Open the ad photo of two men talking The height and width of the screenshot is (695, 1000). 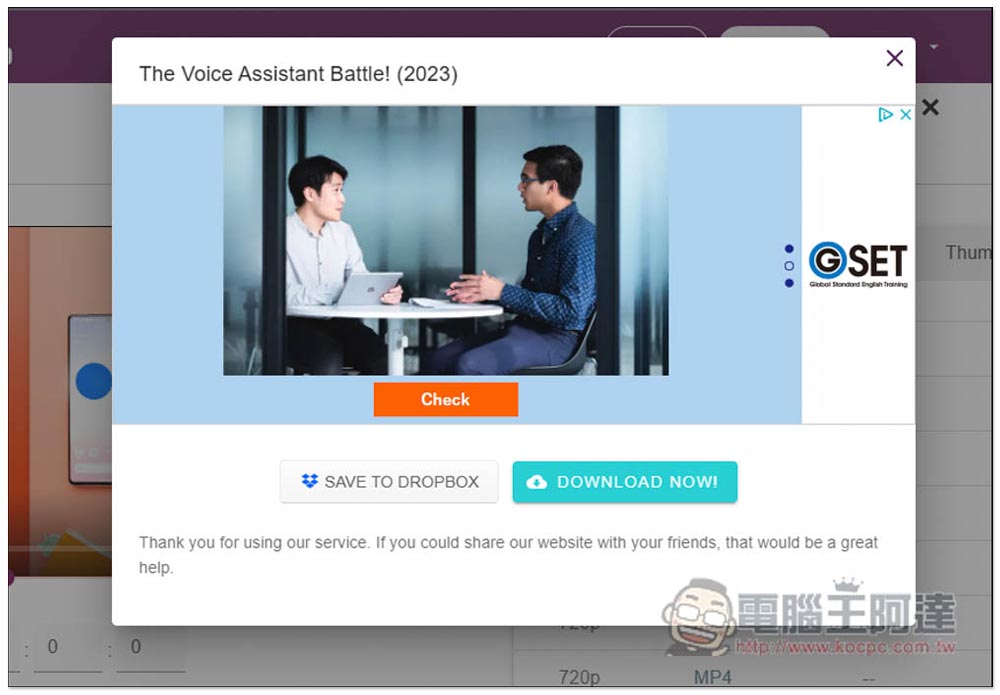click(x=446, y=240)
